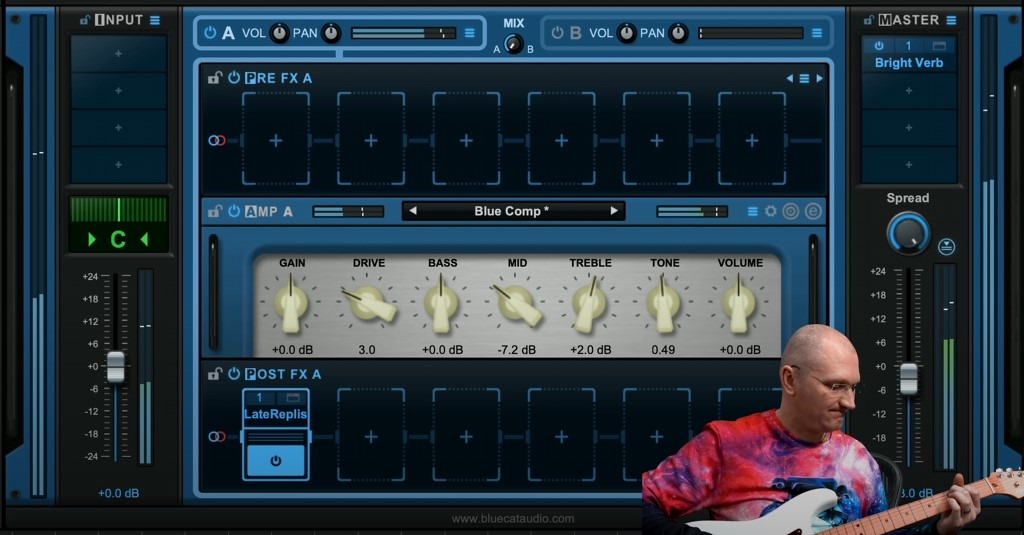Open Bright Verb plugin in MASTER
1024x535 pixels.
(x=908, y=63)
